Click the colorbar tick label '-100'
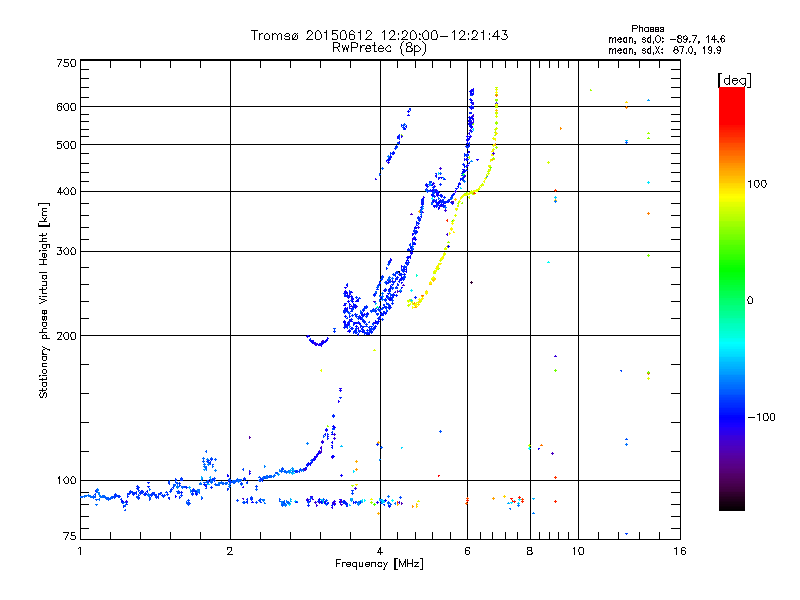Viewport: 800px width, 600px height. 761,417
